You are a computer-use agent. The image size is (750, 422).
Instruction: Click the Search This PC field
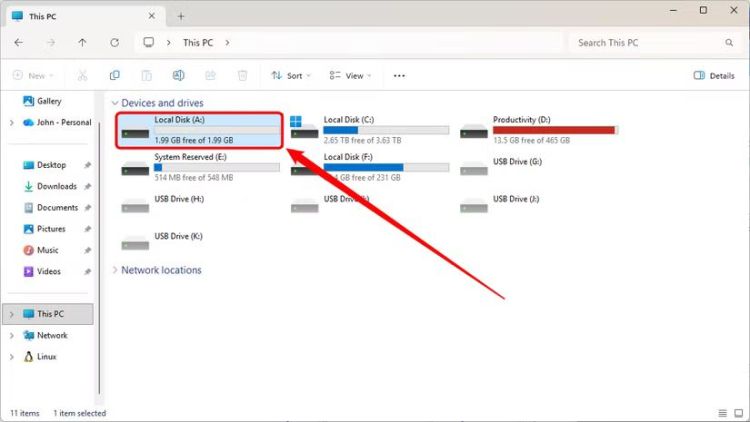(650, 43)
